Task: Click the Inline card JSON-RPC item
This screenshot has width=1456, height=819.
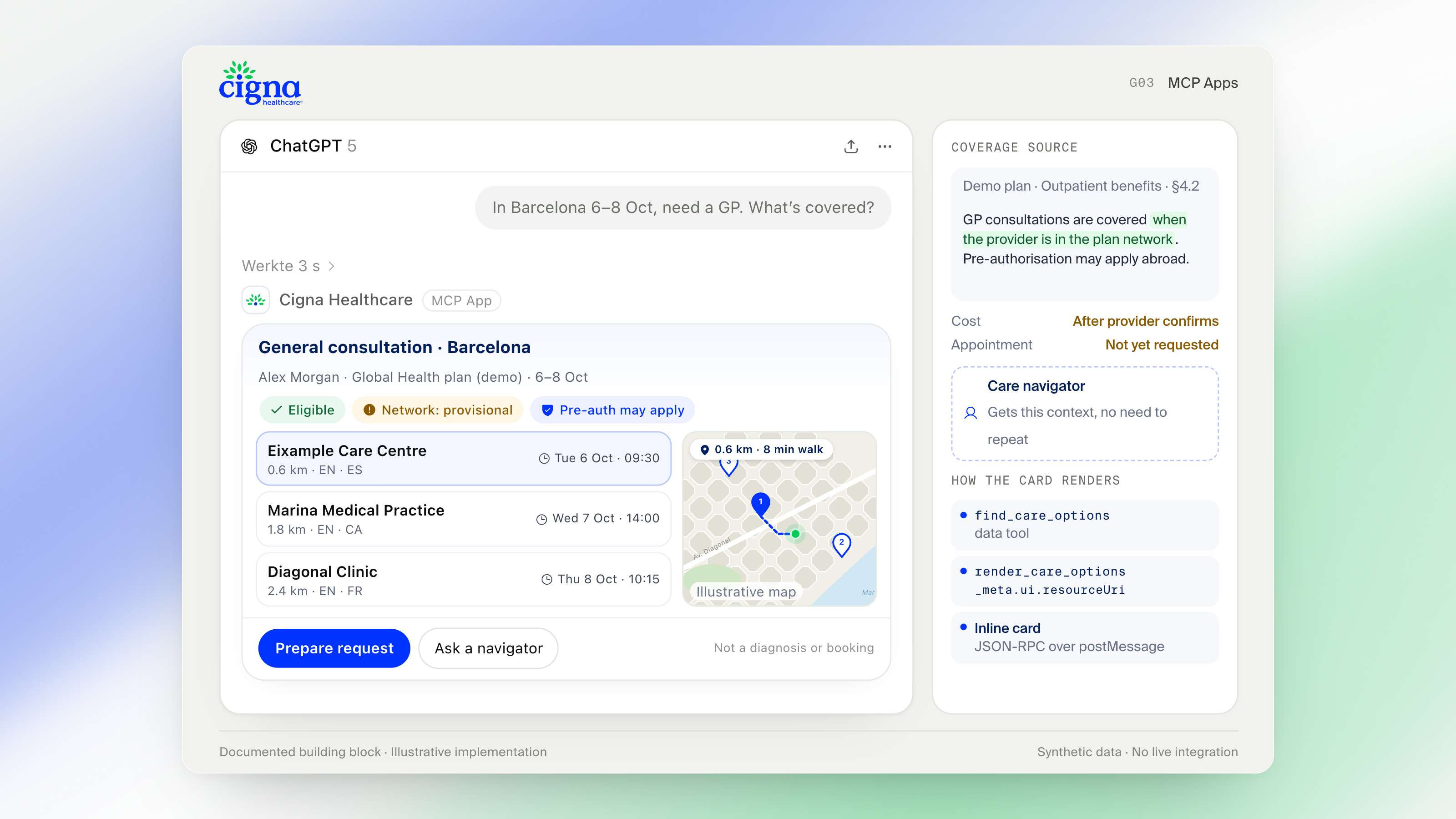Action: pyautogui.click(x=1085, y=637)
